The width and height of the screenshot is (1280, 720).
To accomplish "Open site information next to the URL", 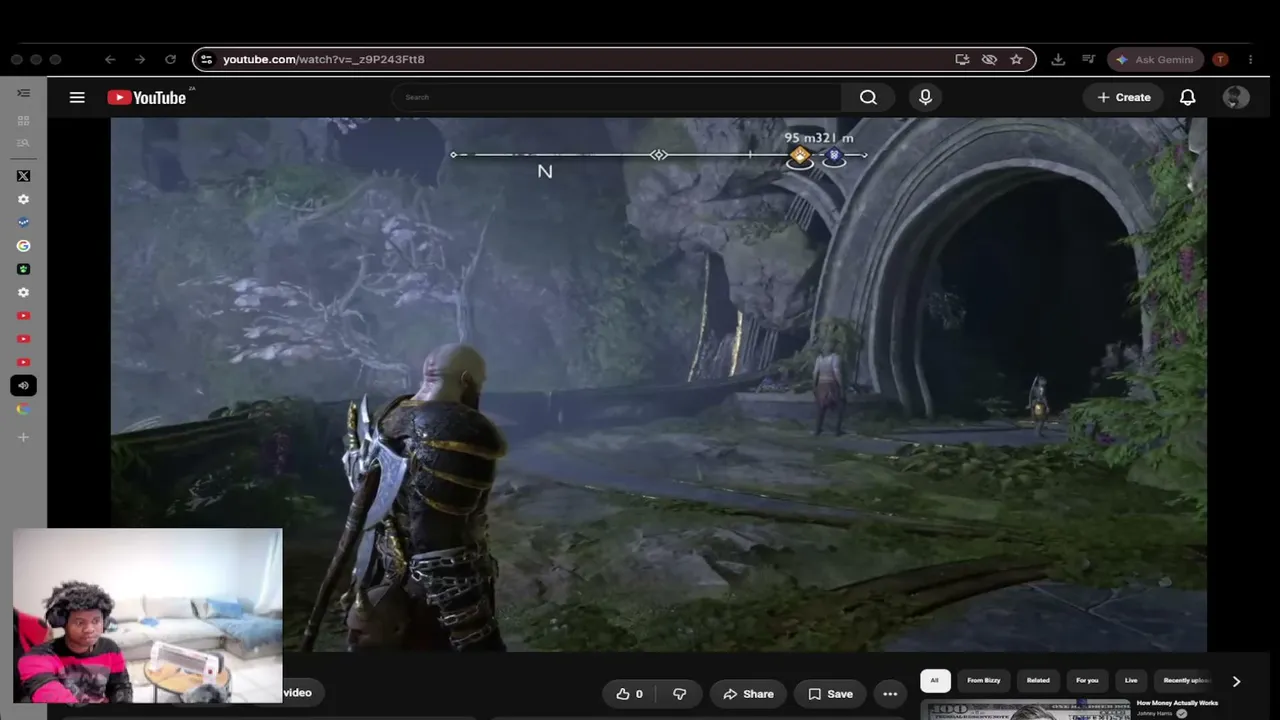I will point(206,60).
